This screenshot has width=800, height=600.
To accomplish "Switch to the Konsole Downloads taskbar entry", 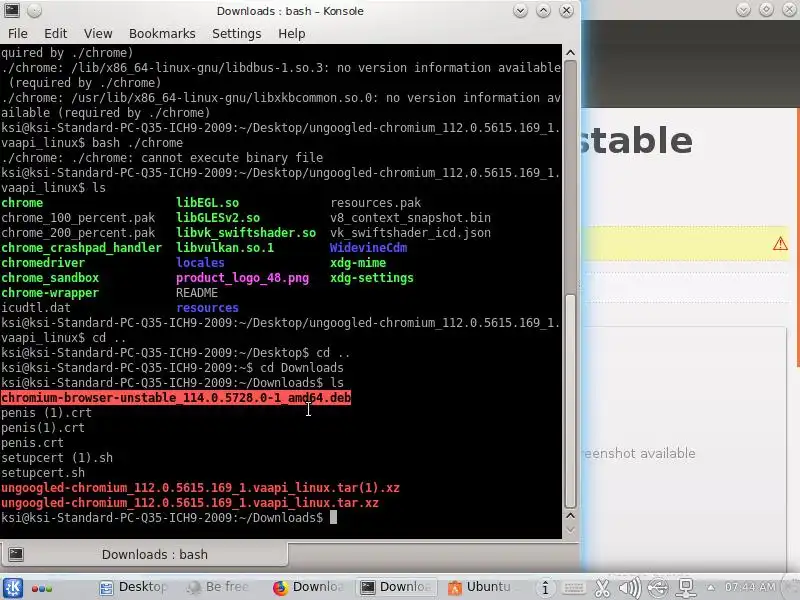I will pos(396,587).
